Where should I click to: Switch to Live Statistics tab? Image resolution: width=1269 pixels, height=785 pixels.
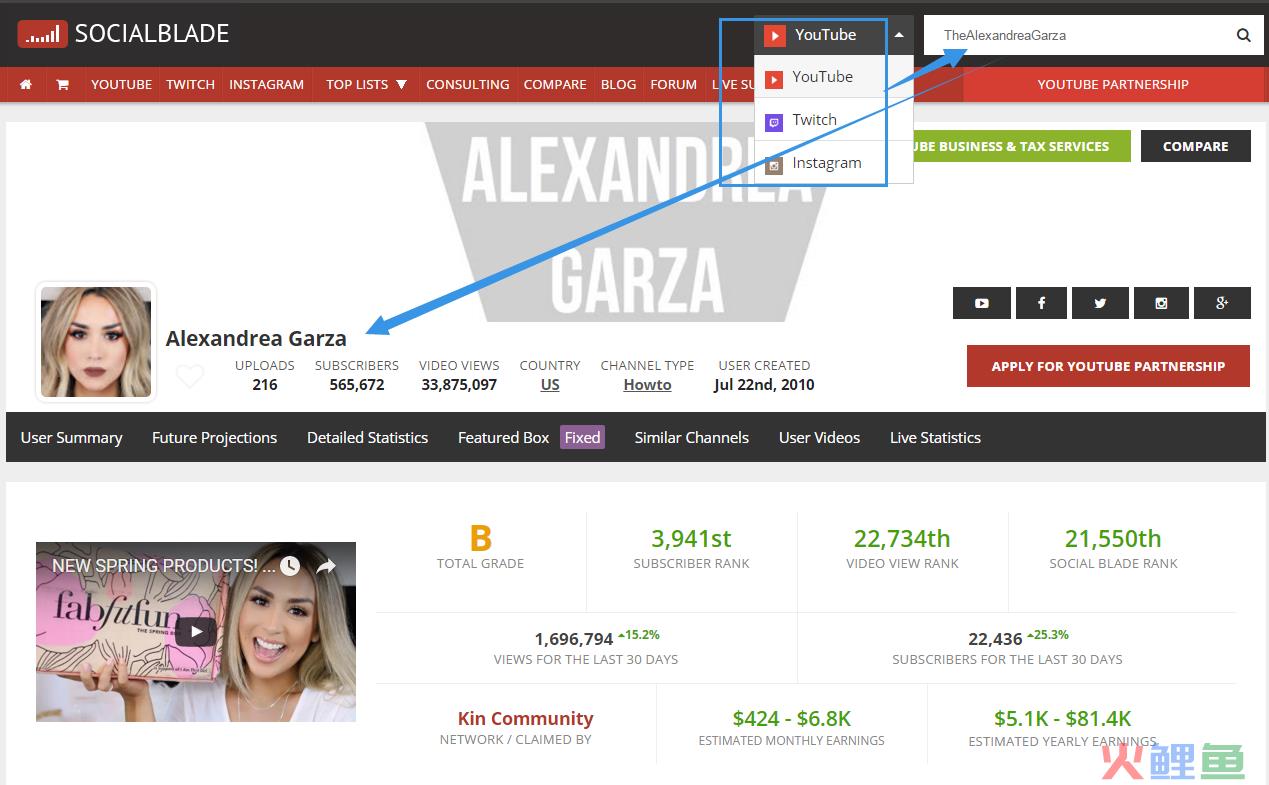coord(935,437)
